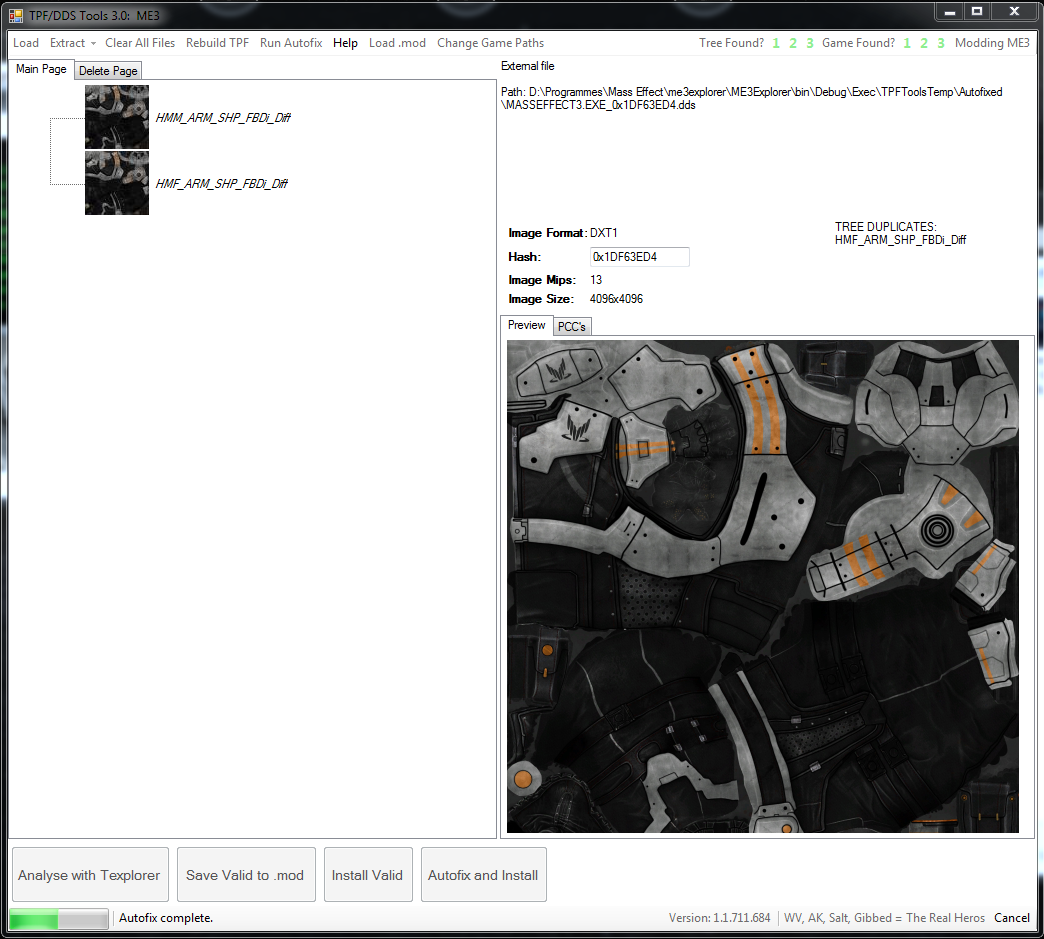1044x939 pixels.
Task: Click Analyse with Texplorer button
Action: coord(90,875)
